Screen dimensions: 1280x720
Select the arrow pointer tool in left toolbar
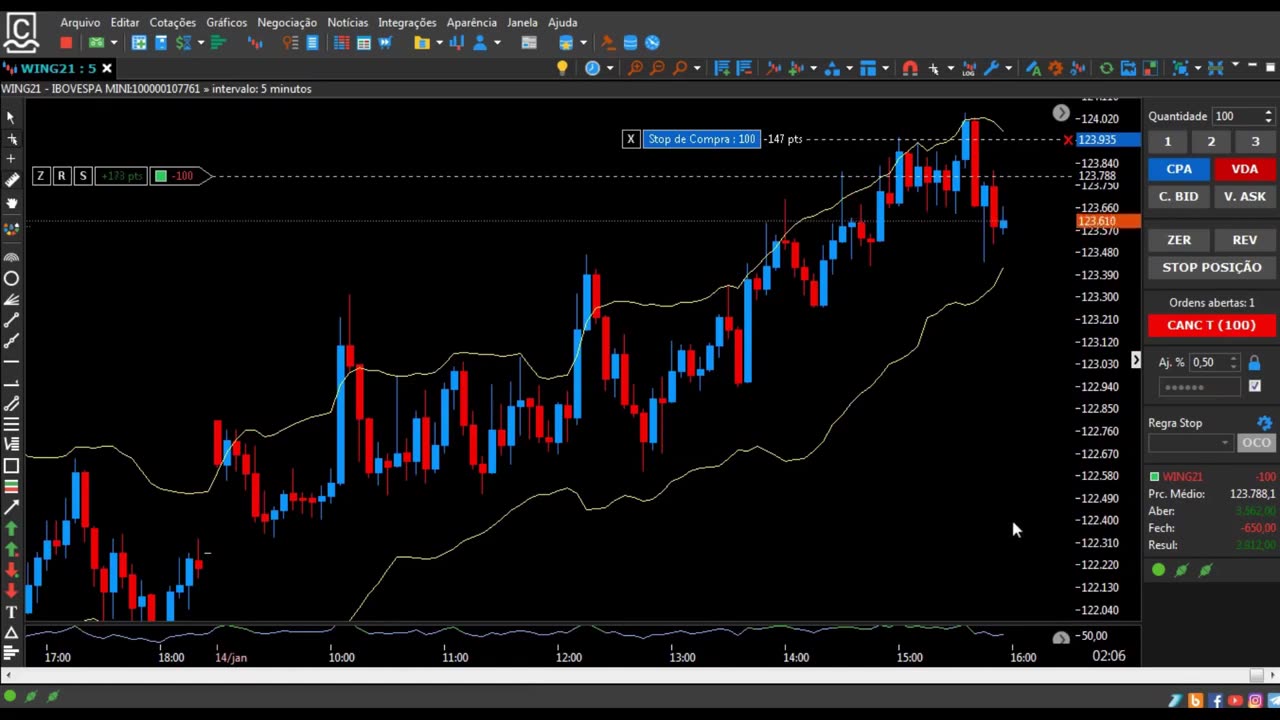coord(11,118)
